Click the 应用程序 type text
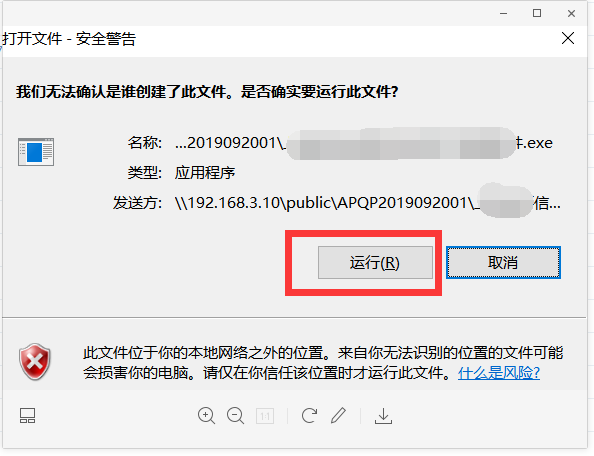Viewport: 594px width, 456px height. tap(205, 173)
